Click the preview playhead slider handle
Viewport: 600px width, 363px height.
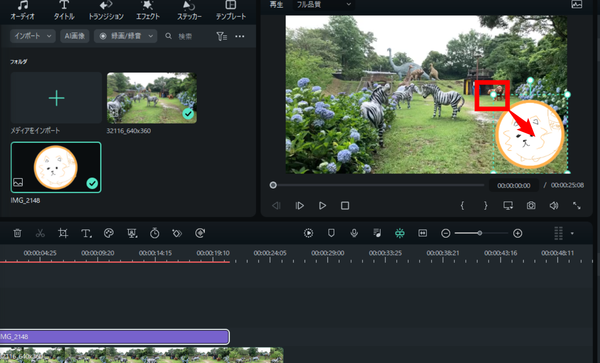(273, 185)
